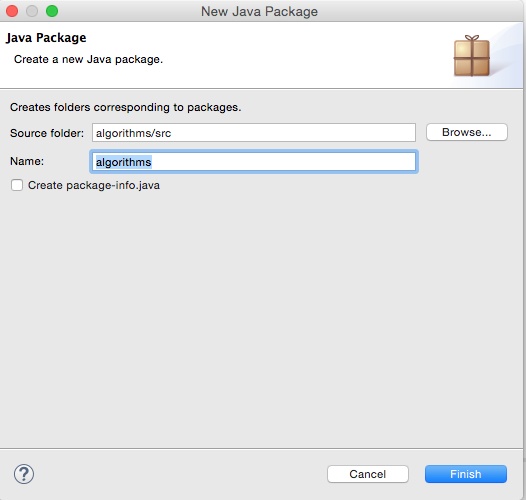Click into the Source folder text field
Screen dimensions: 526x500
[x=254, y=133]
